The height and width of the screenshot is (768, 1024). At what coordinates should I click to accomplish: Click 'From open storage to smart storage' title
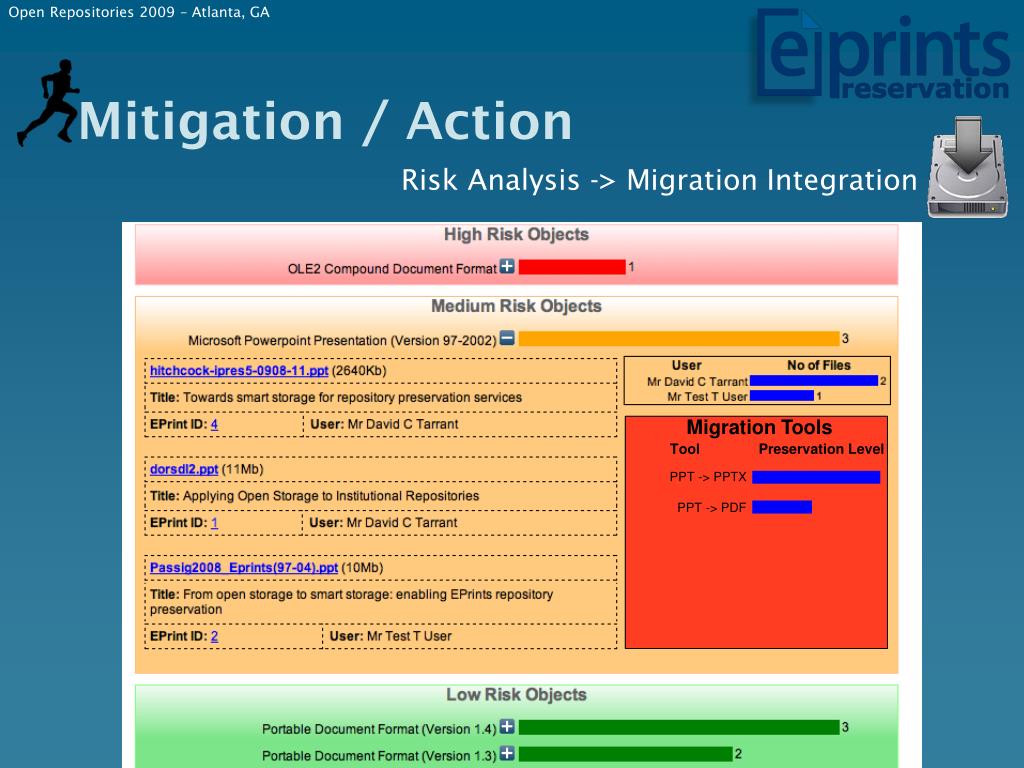(x=351, y=601)
